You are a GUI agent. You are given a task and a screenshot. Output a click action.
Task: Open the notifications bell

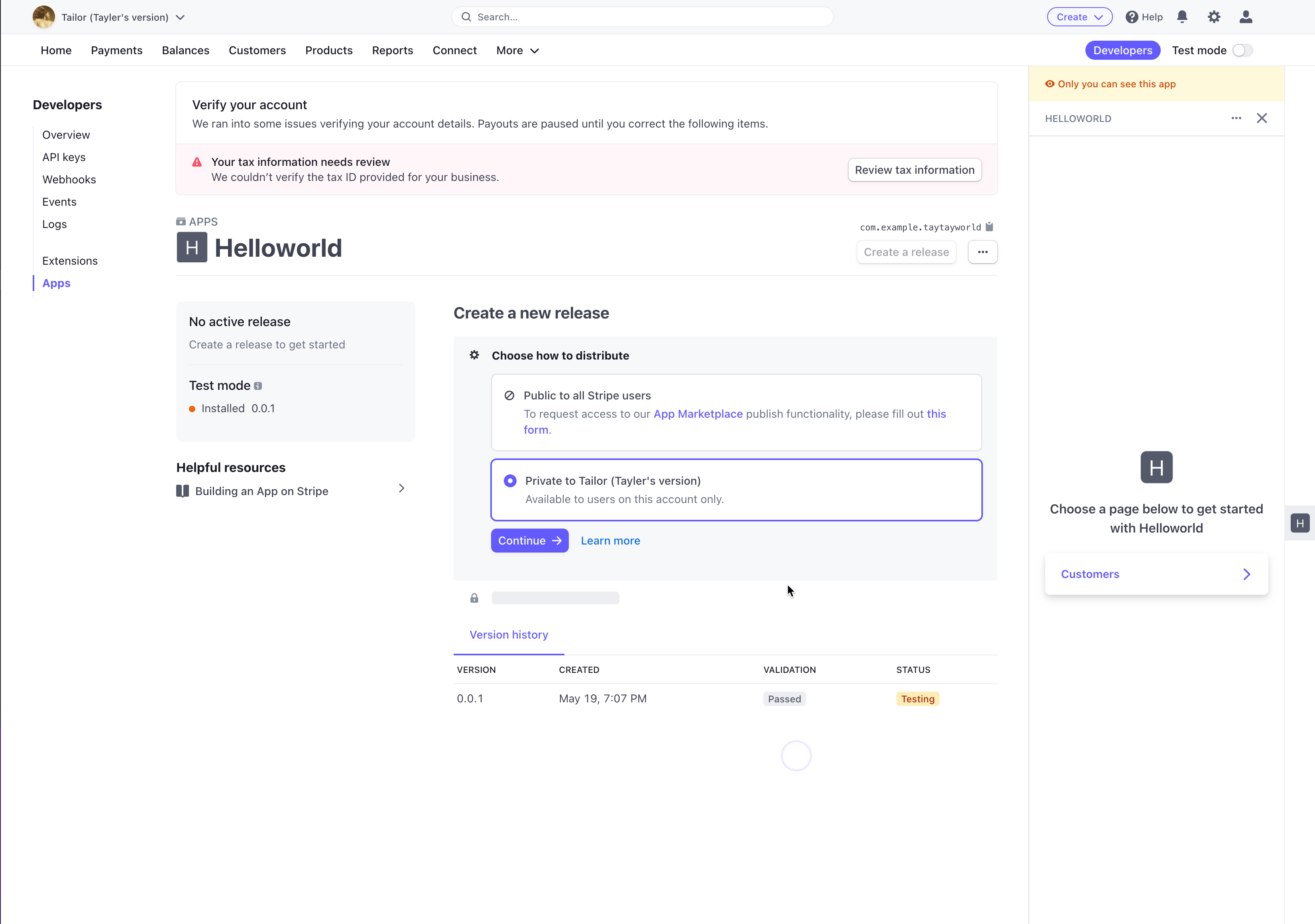tap(1182, 17)
